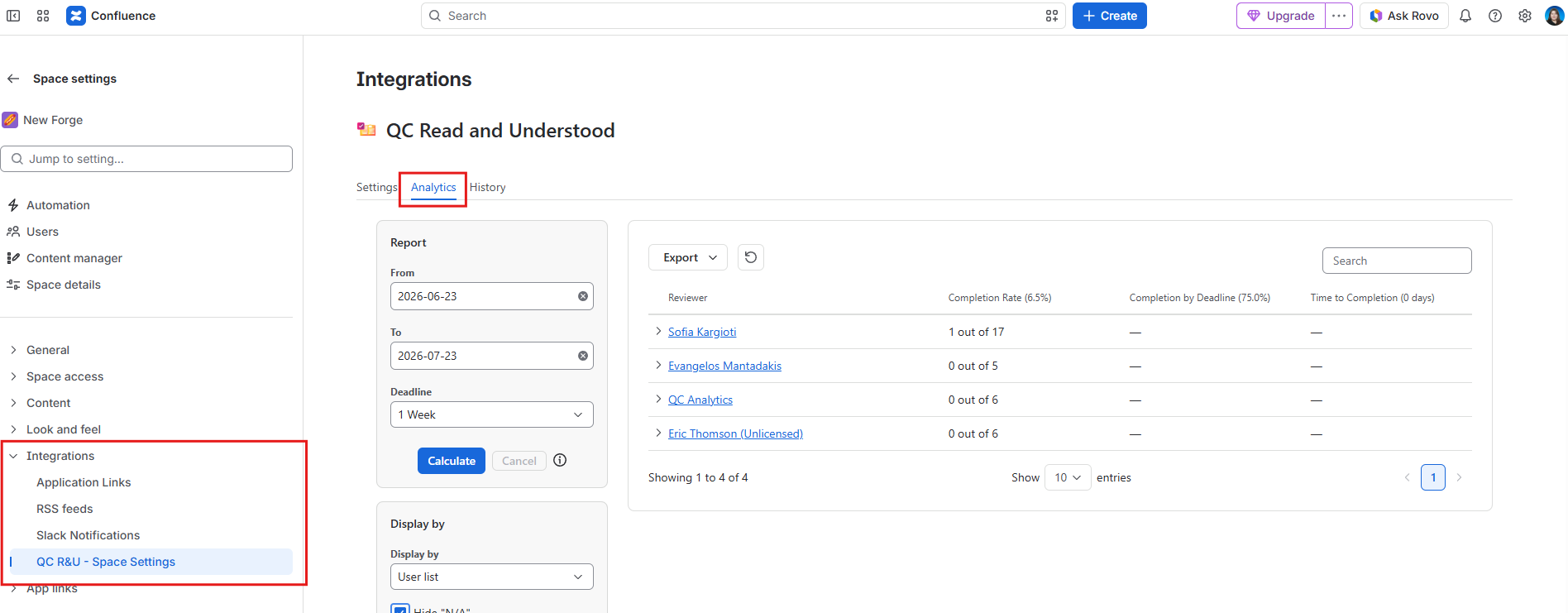Go to the next page arrow

click(1460, 477)
